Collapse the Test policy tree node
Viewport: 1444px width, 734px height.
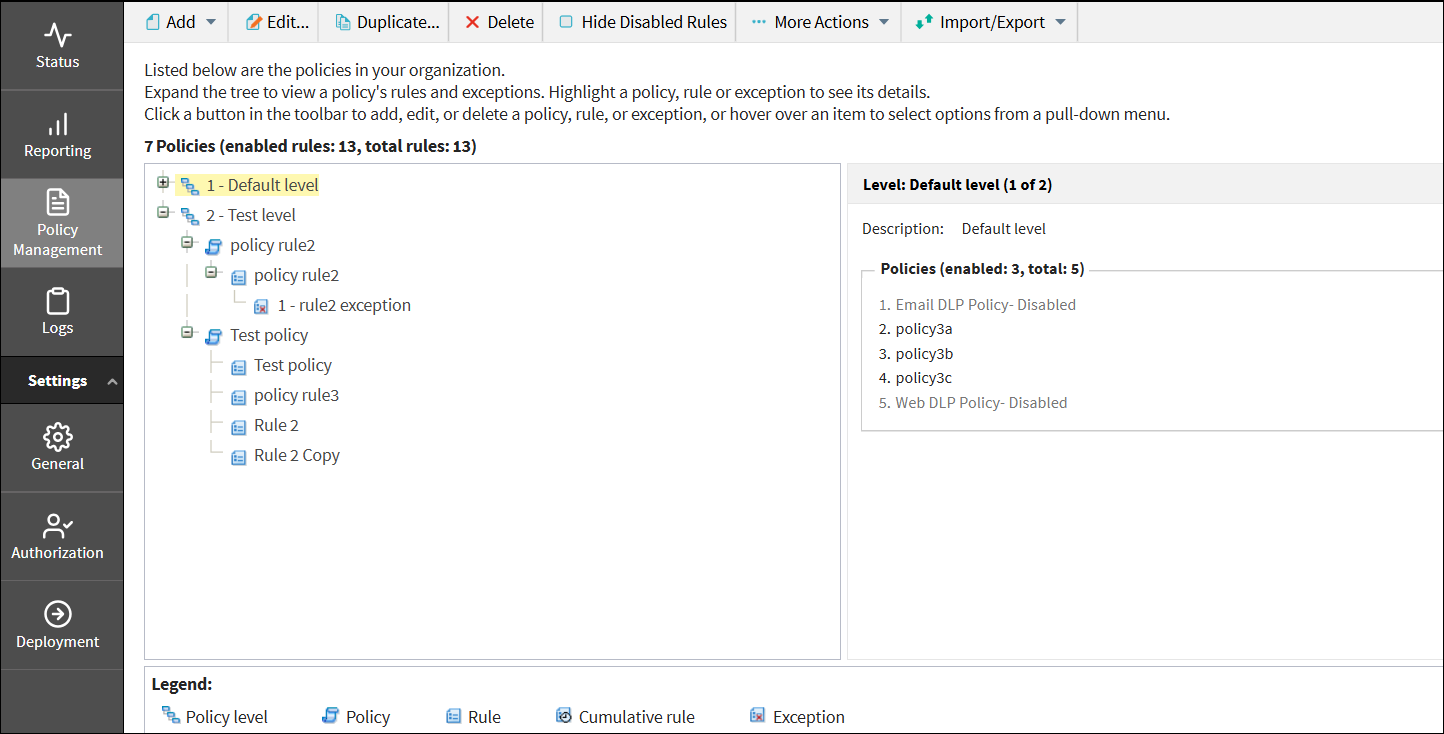click(187, 332)
